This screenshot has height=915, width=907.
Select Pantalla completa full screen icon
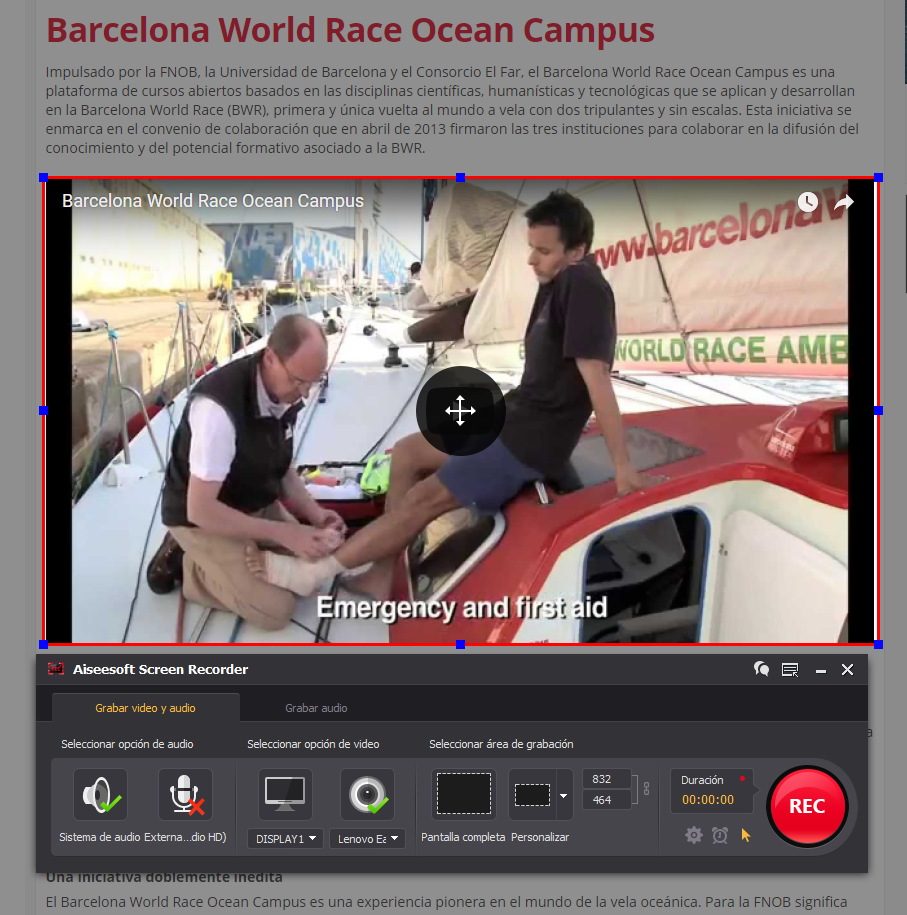[464, 794]
